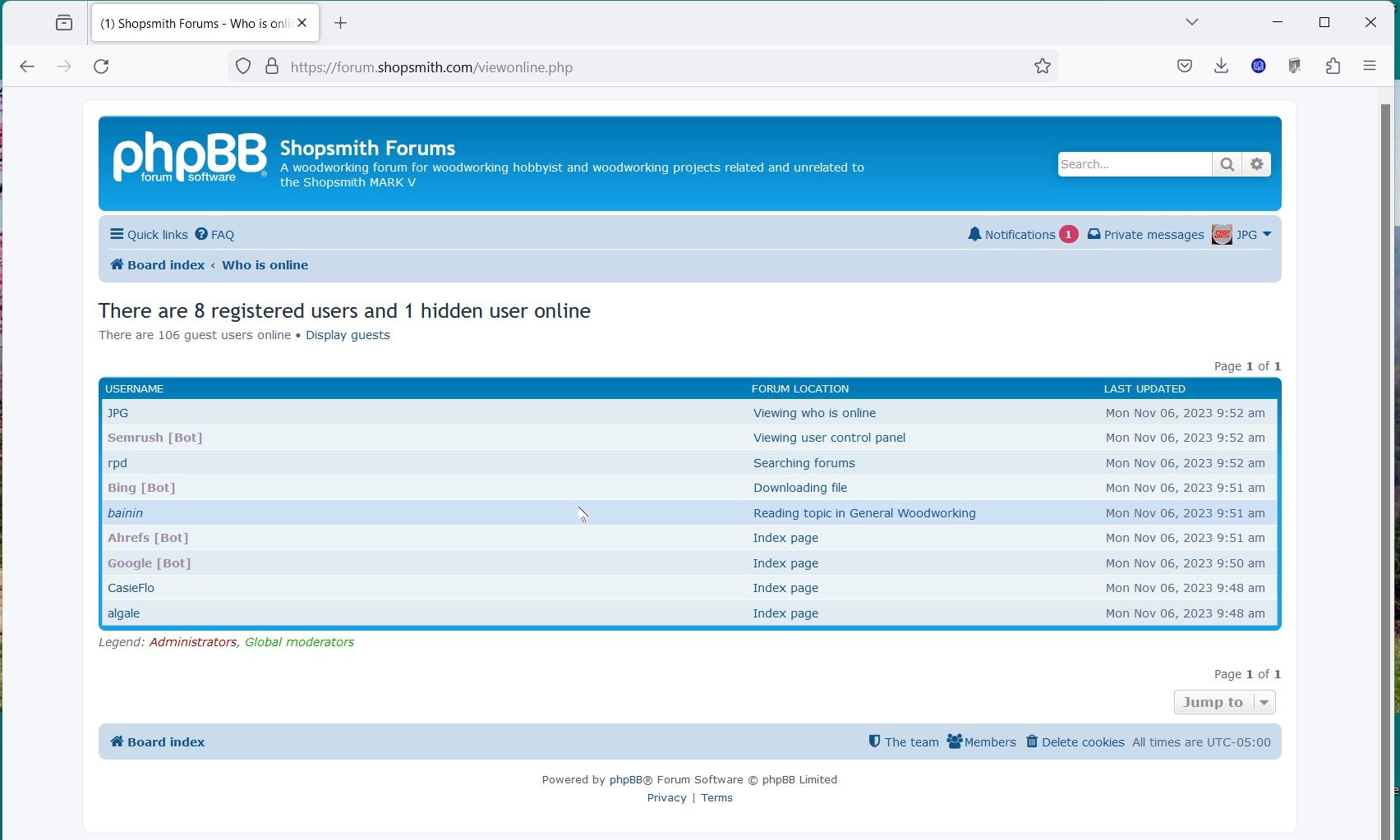This screenshot has width=1400, height=840.
Task: Click the blue circular extension toolbar icon
Action: 1258,67
